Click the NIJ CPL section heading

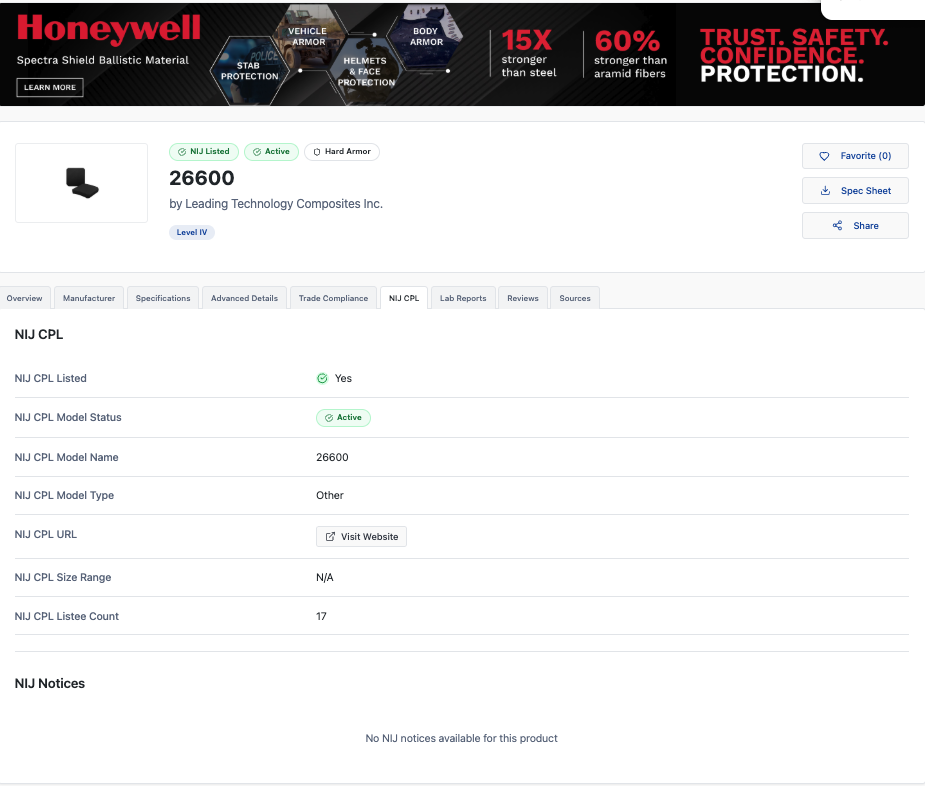click(39, 335)
